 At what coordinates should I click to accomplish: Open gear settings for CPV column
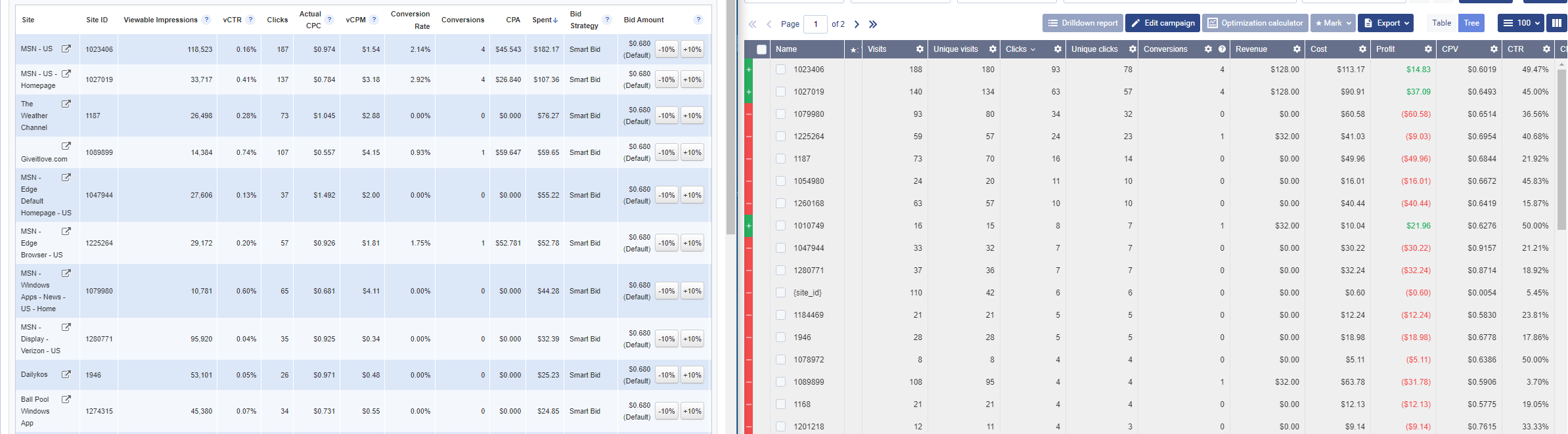pyautogui.click(x=1494, y=49)
